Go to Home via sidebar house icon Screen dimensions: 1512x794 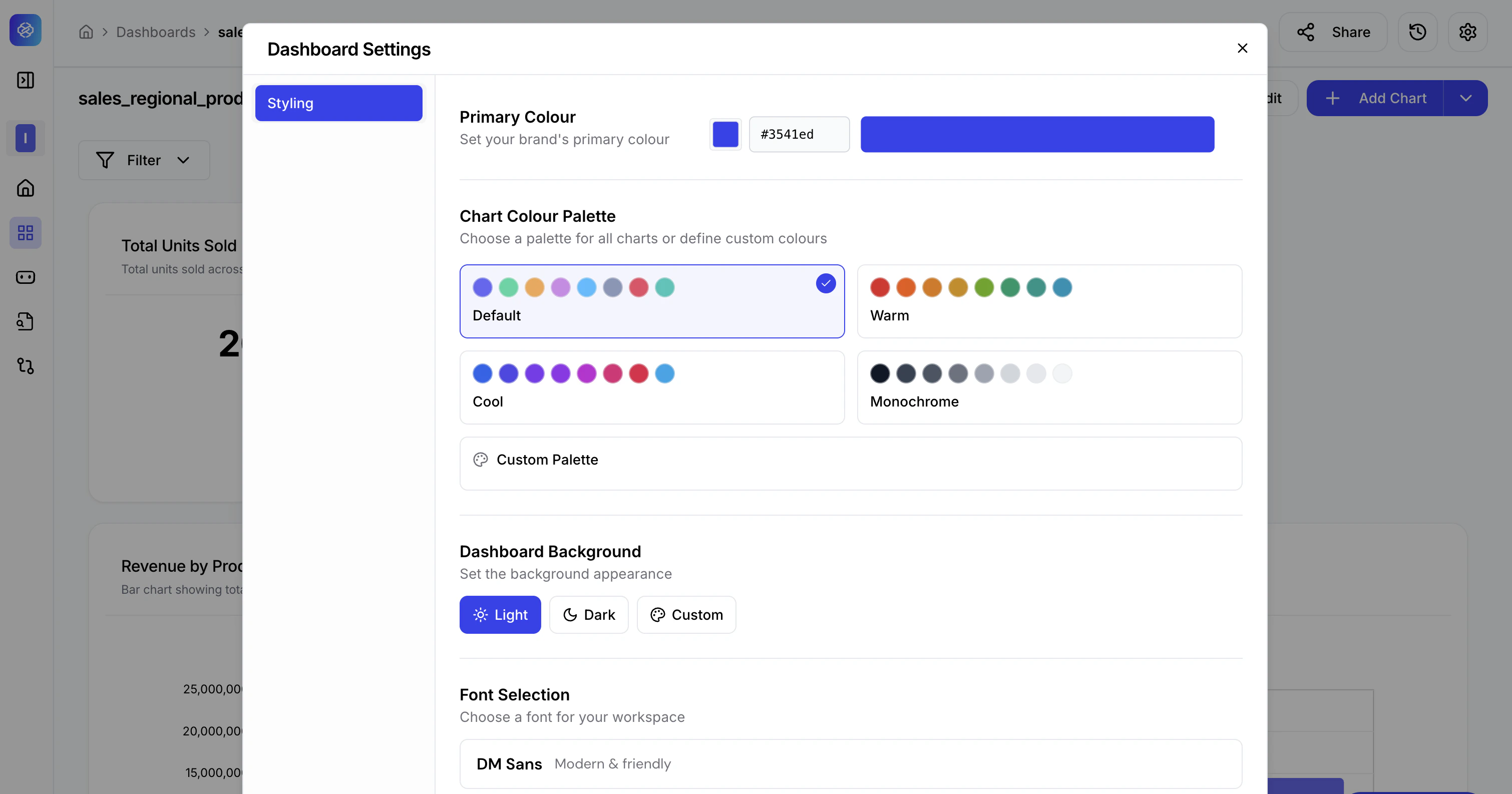25,188
